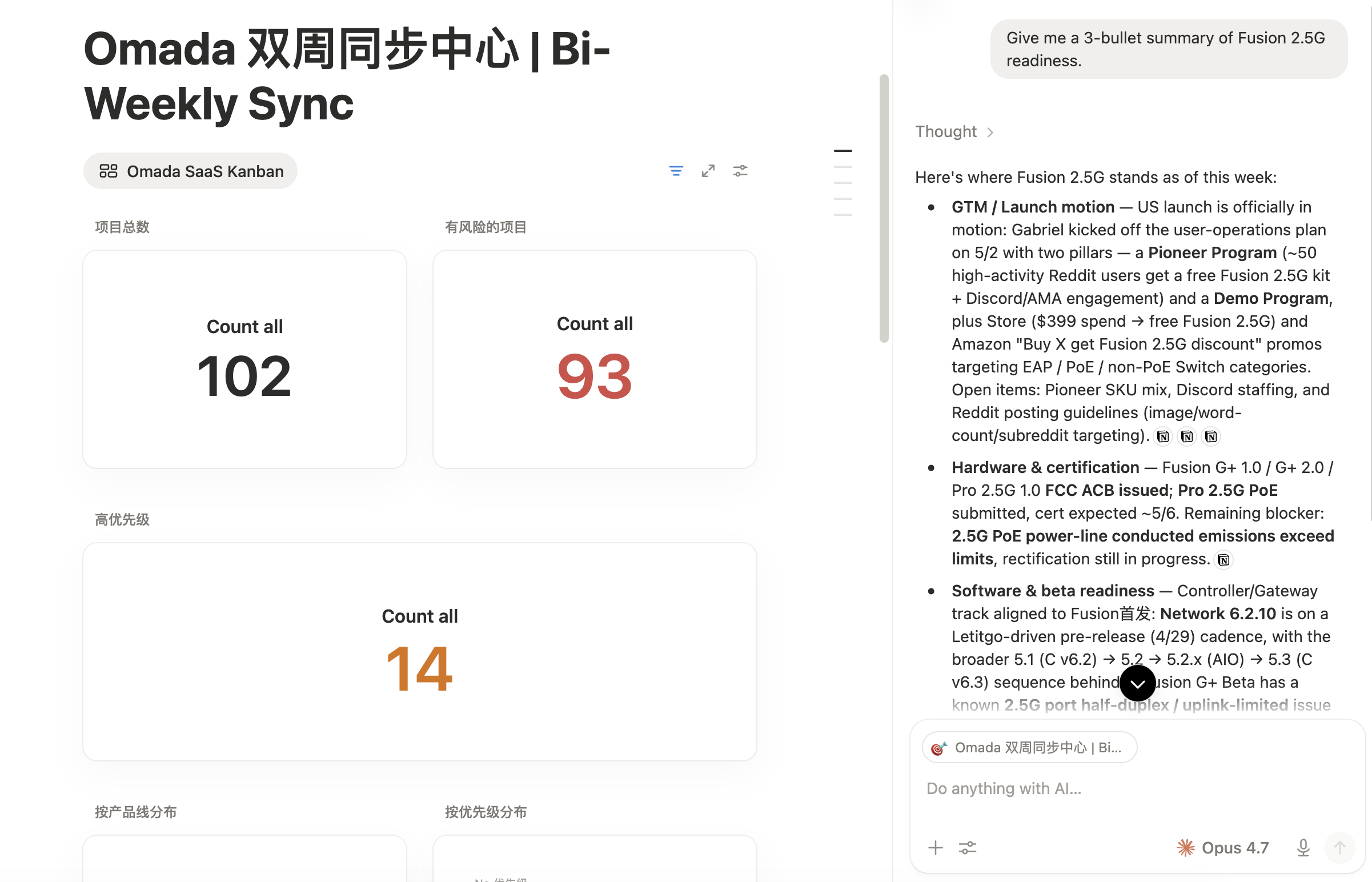Jump to latest message with down arrow
Image resolution: width=1372 pixels, height=882 pixels.
(1137, 683)
